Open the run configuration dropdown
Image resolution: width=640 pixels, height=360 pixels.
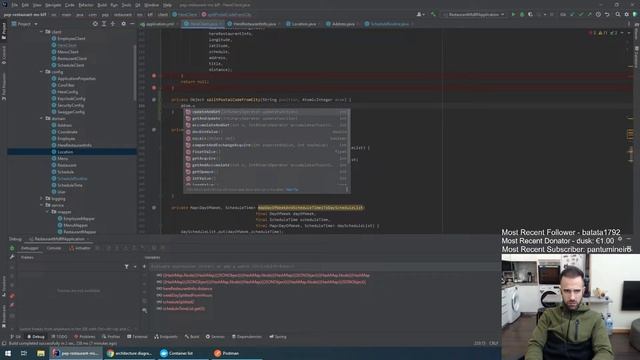pos(473,14)
